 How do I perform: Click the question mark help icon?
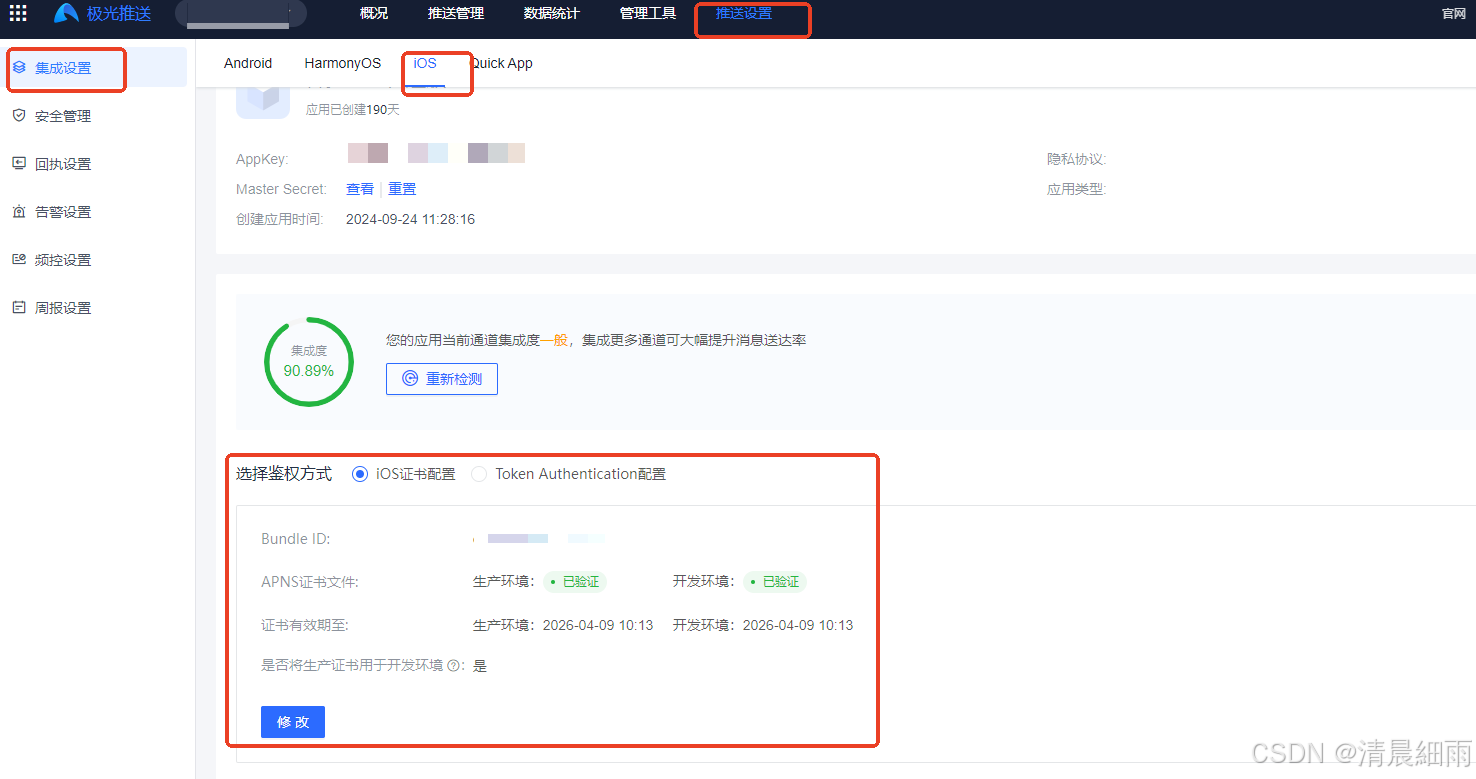pyautogui.click(x=453, y=665)
